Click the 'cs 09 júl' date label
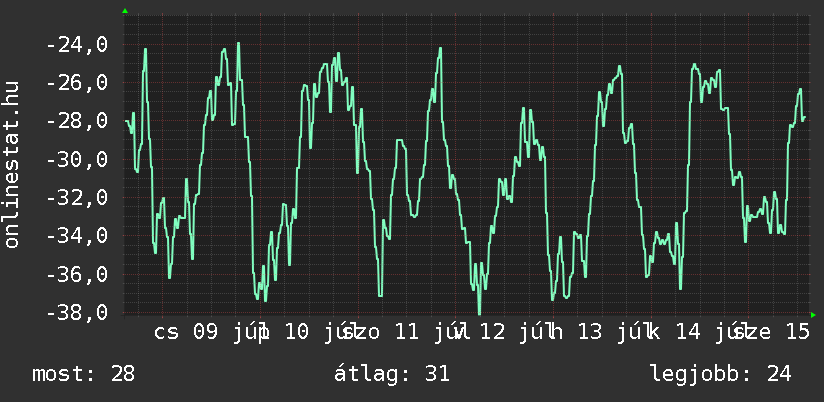The width and height of the screenshot is (824, 402). [x=211, y=333]
